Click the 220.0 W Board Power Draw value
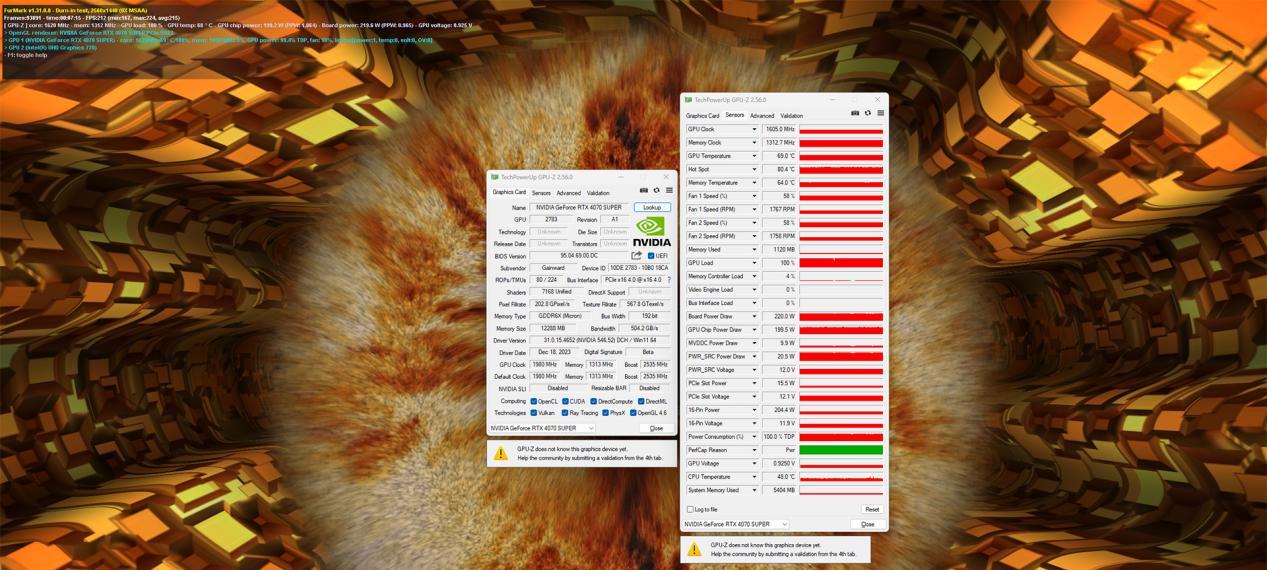The width and height of the screenshot is (1267, 570). pyautogui.click(x=779, y=316)
